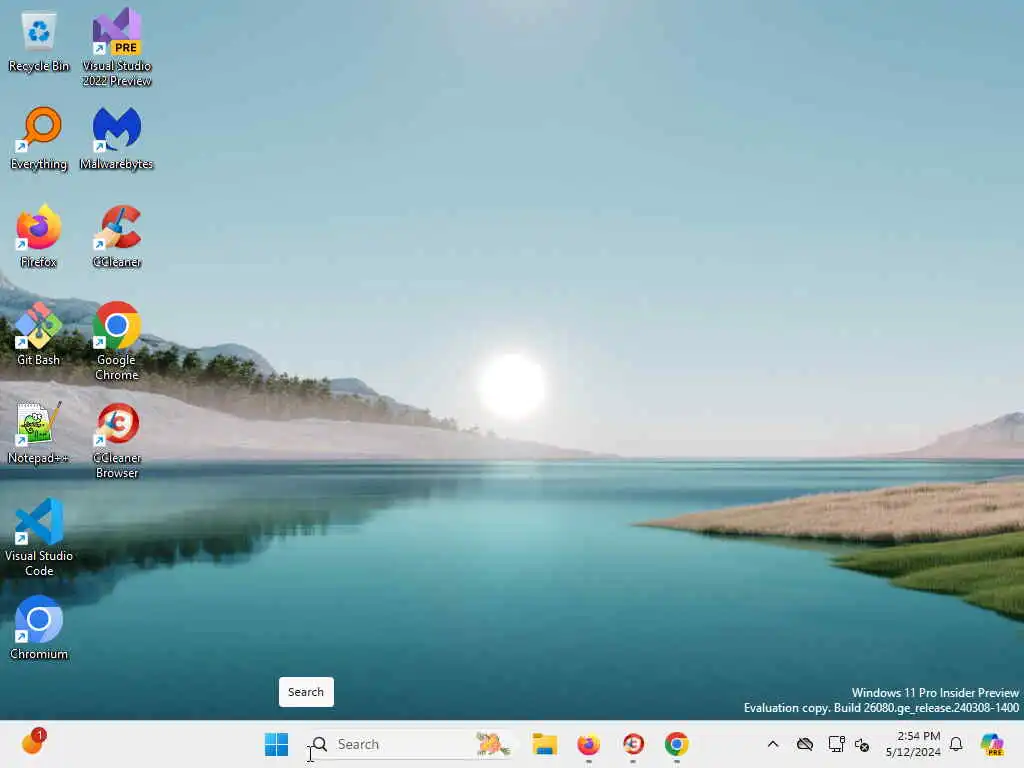The width and height of the screenshot is (1024, 768).
Task: Click the search highlight flower image
Action: tap(492, 744)
